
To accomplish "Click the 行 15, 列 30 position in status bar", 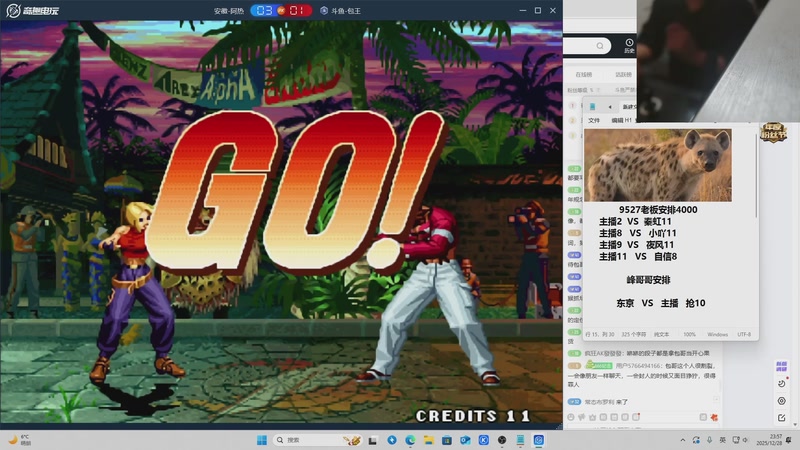I will pyautogui.click(x=600, y=335).
